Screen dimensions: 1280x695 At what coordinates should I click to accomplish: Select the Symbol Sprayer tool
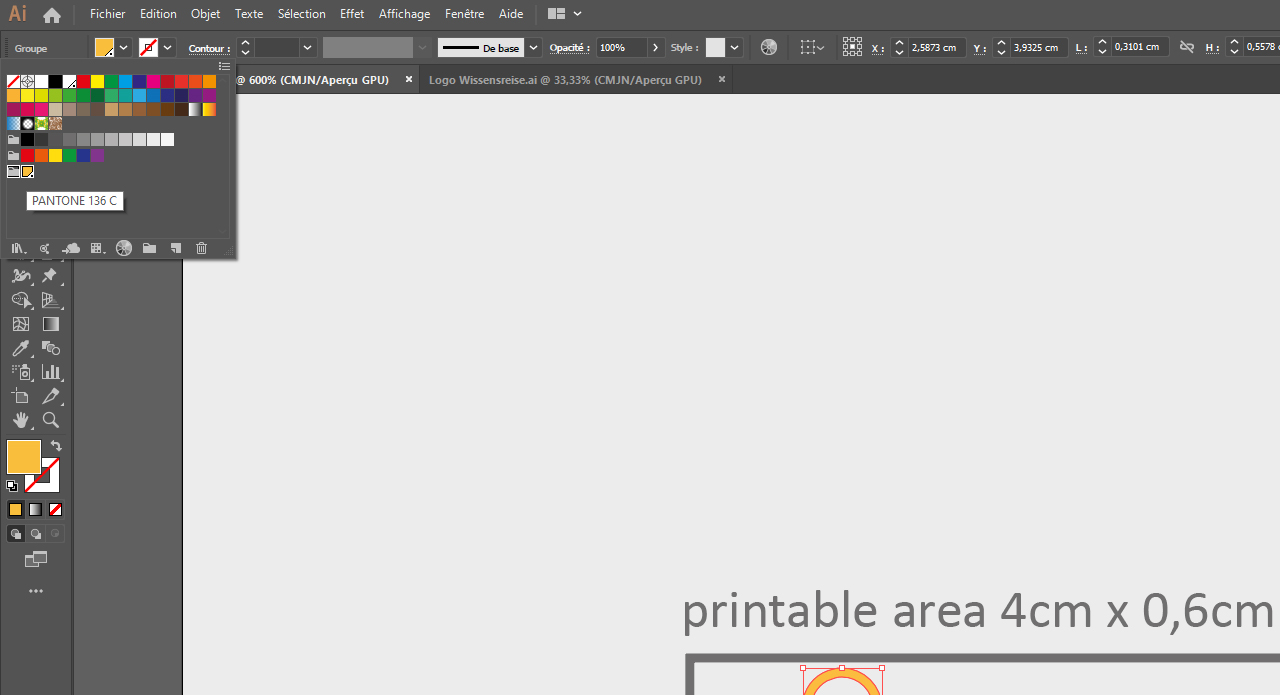pyautogui.click(x=21, y=372)
